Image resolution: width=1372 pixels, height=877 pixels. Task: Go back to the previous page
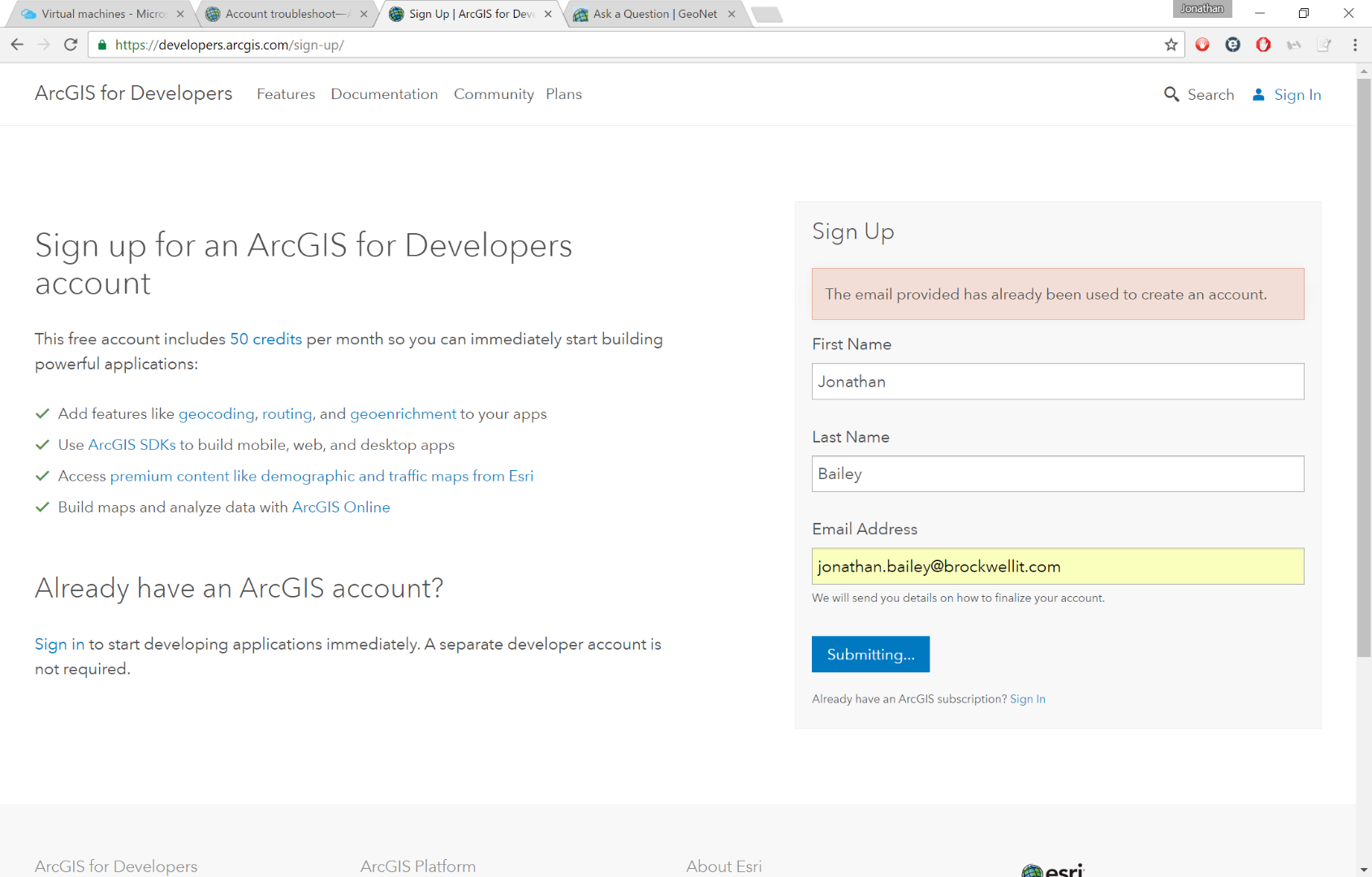[17, 45]
